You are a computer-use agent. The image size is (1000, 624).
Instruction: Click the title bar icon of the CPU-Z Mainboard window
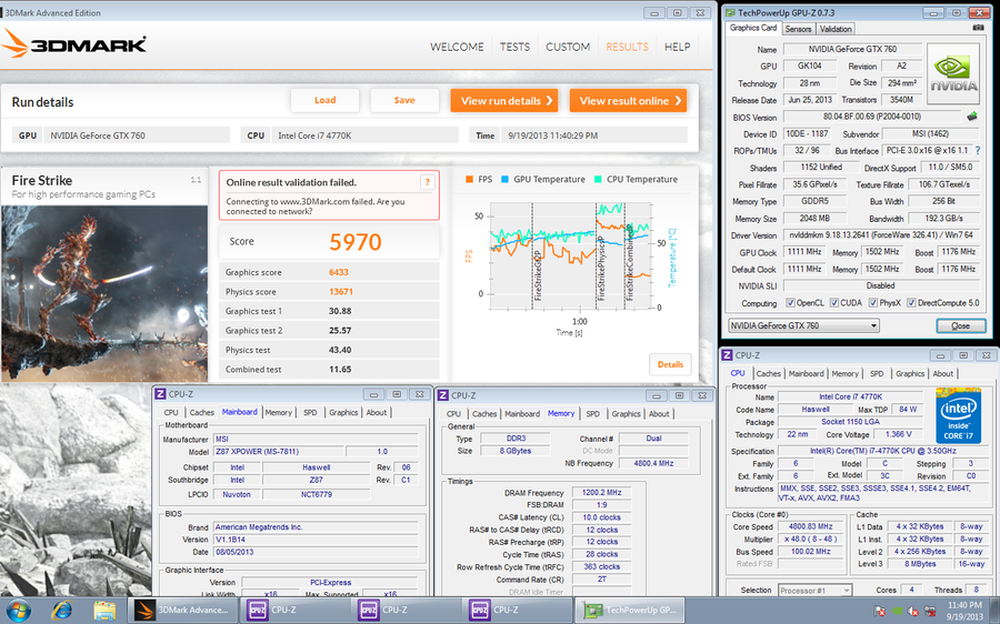(161, 394)
